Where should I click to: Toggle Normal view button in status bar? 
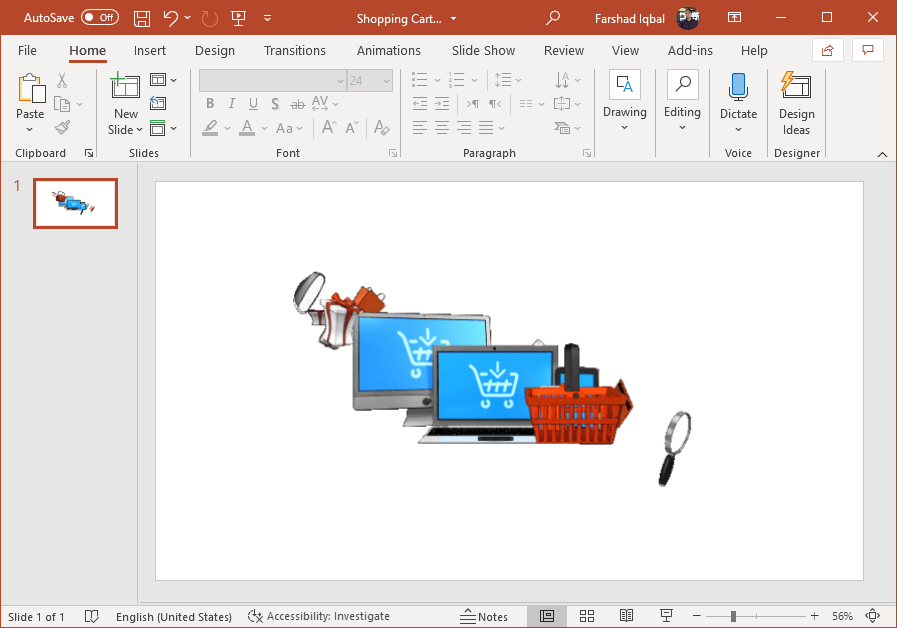(x=547, y=616)
